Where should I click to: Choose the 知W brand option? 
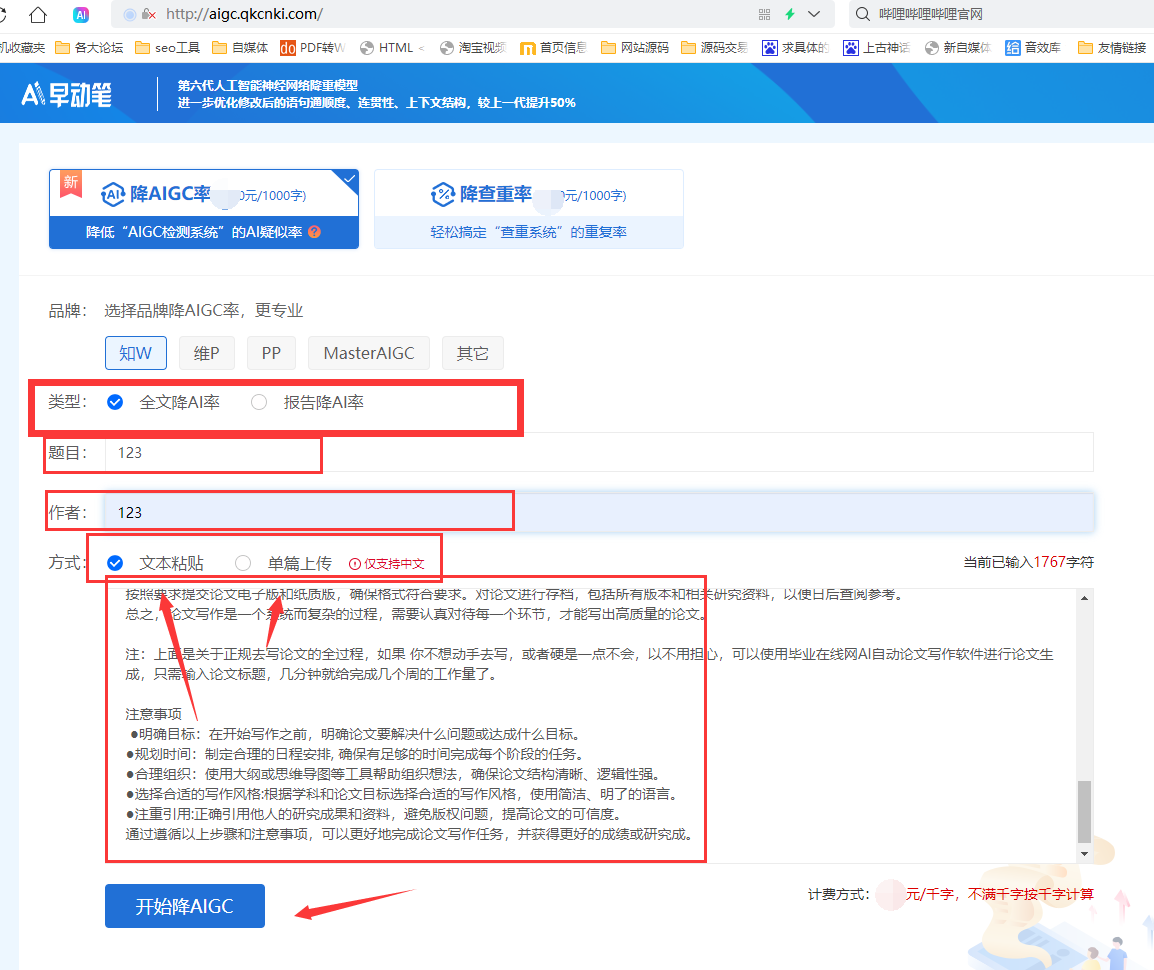[x=135, y=353]
